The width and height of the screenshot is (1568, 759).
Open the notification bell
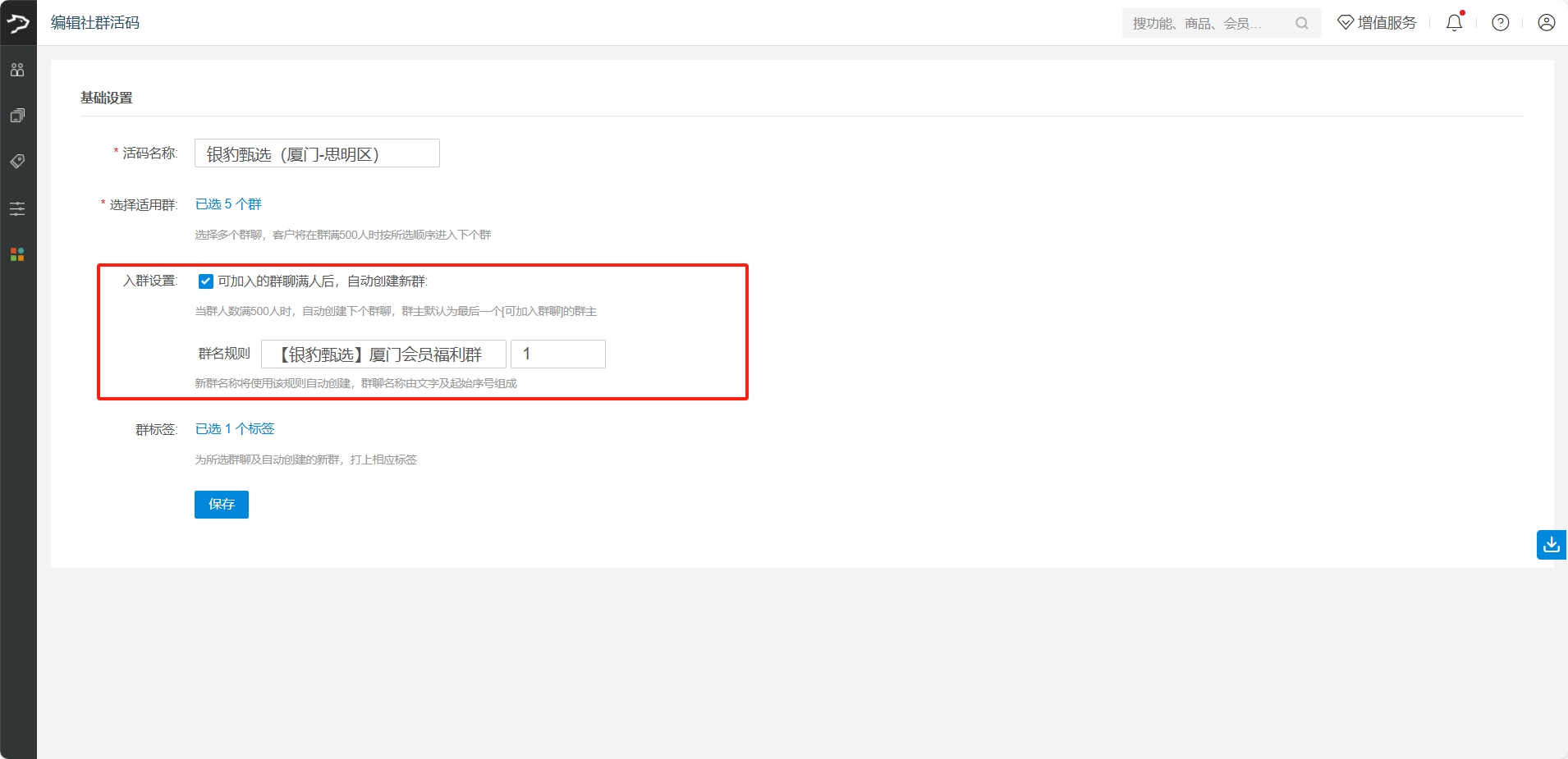(1454, 23)
